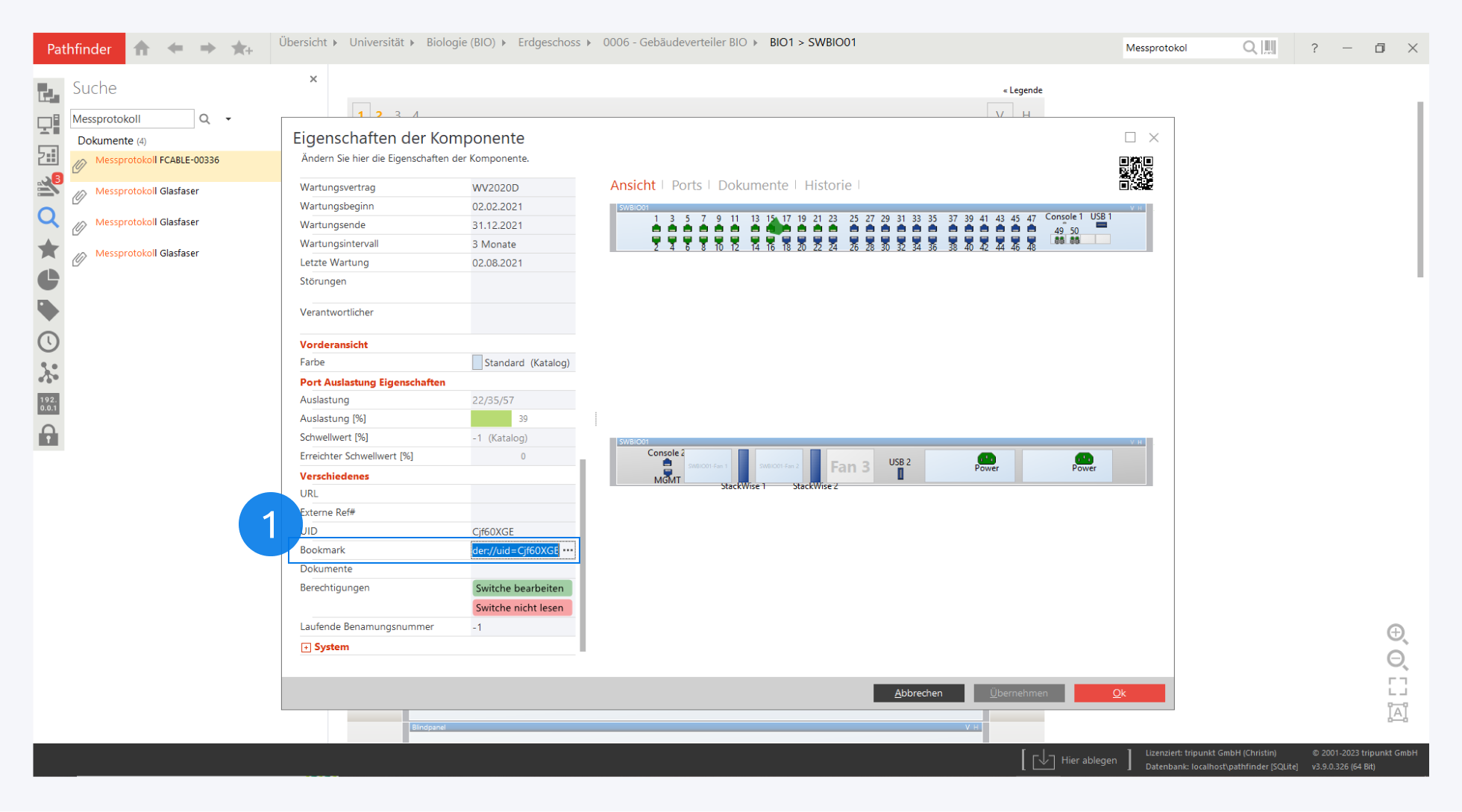Select the tag icon in sidebar

click(x=48, y=310)
